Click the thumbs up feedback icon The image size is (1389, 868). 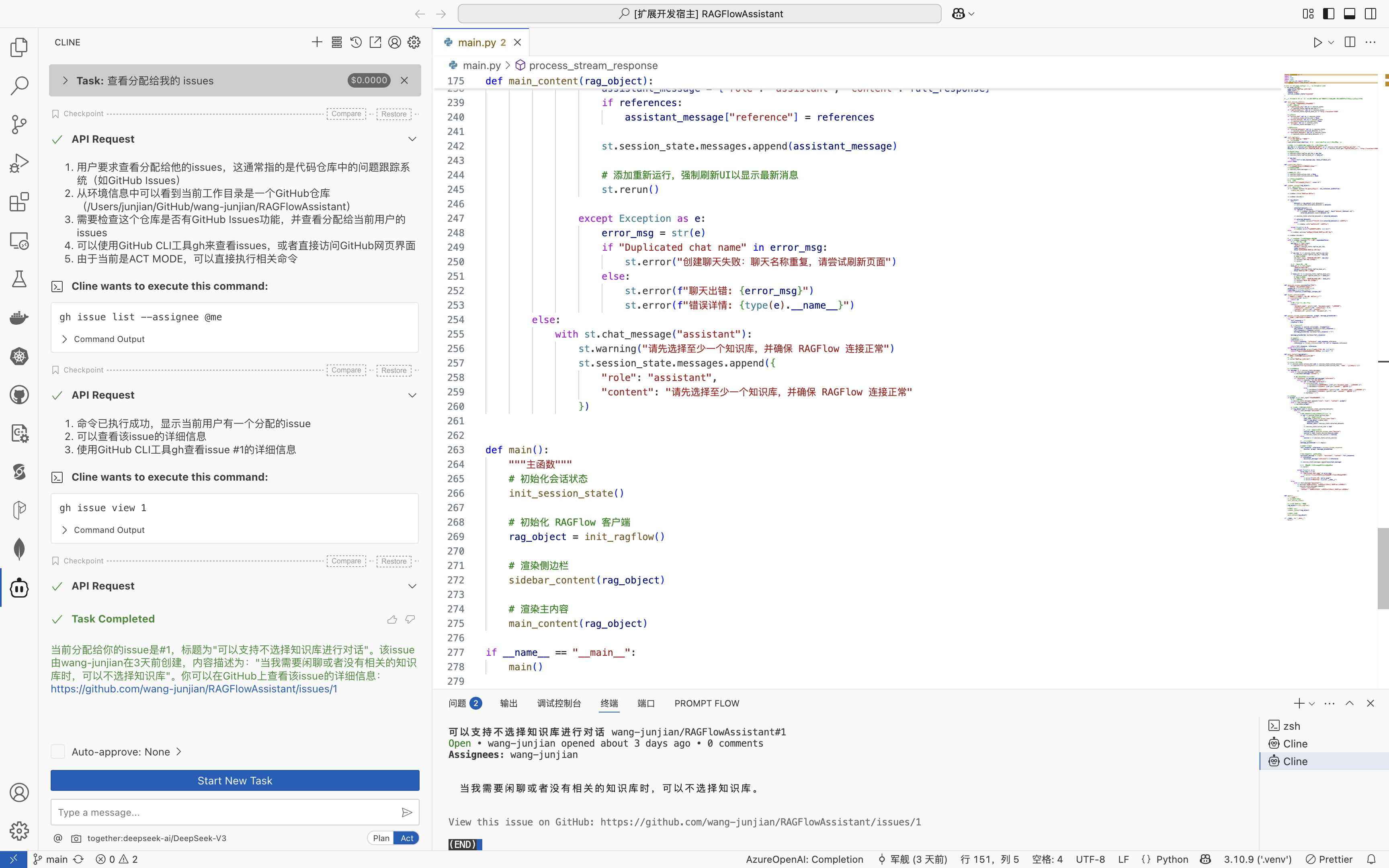pyautogui.click(x=392, y=619)
